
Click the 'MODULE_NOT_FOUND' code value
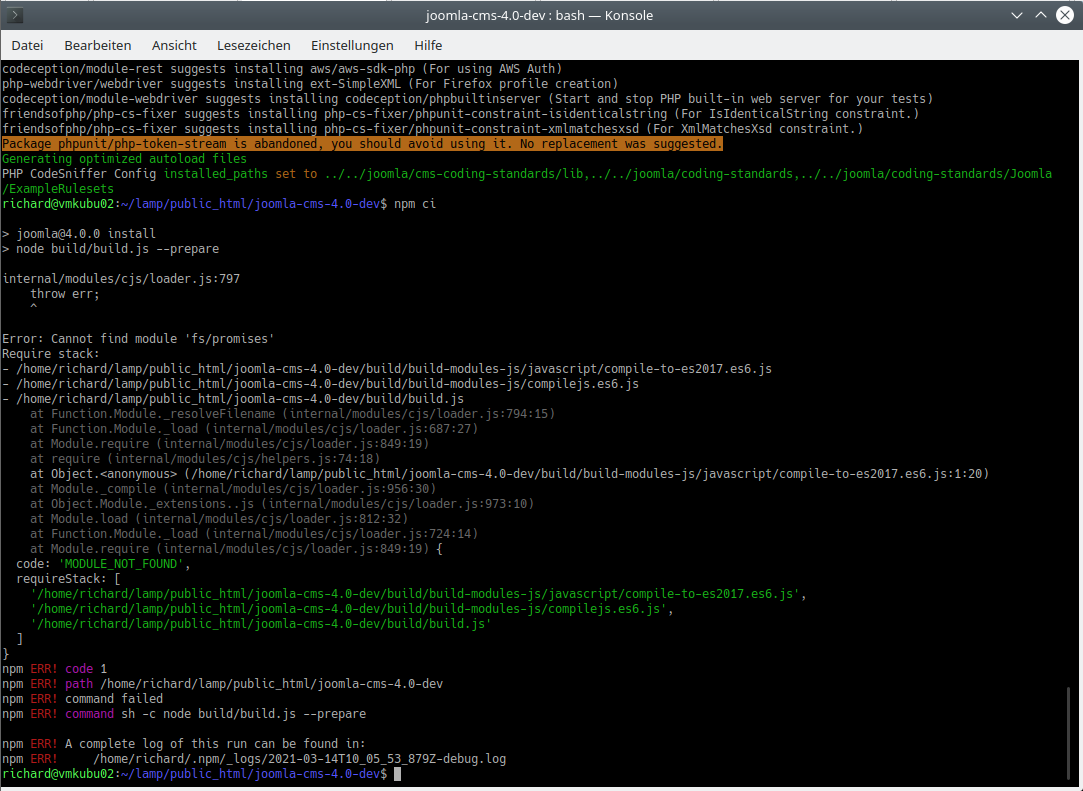coord(121,564)
